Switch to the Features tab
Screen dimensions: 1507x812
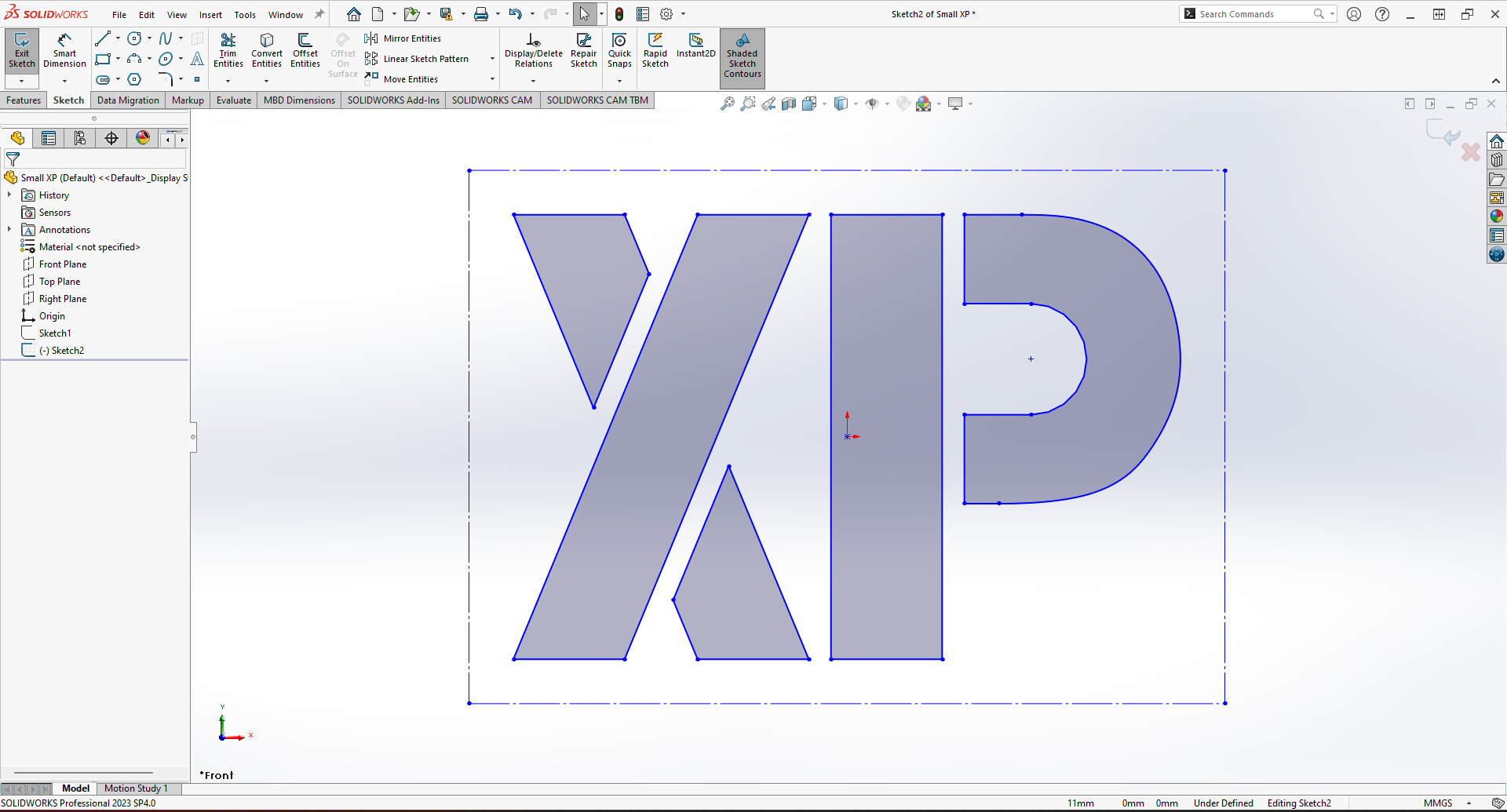24,100
